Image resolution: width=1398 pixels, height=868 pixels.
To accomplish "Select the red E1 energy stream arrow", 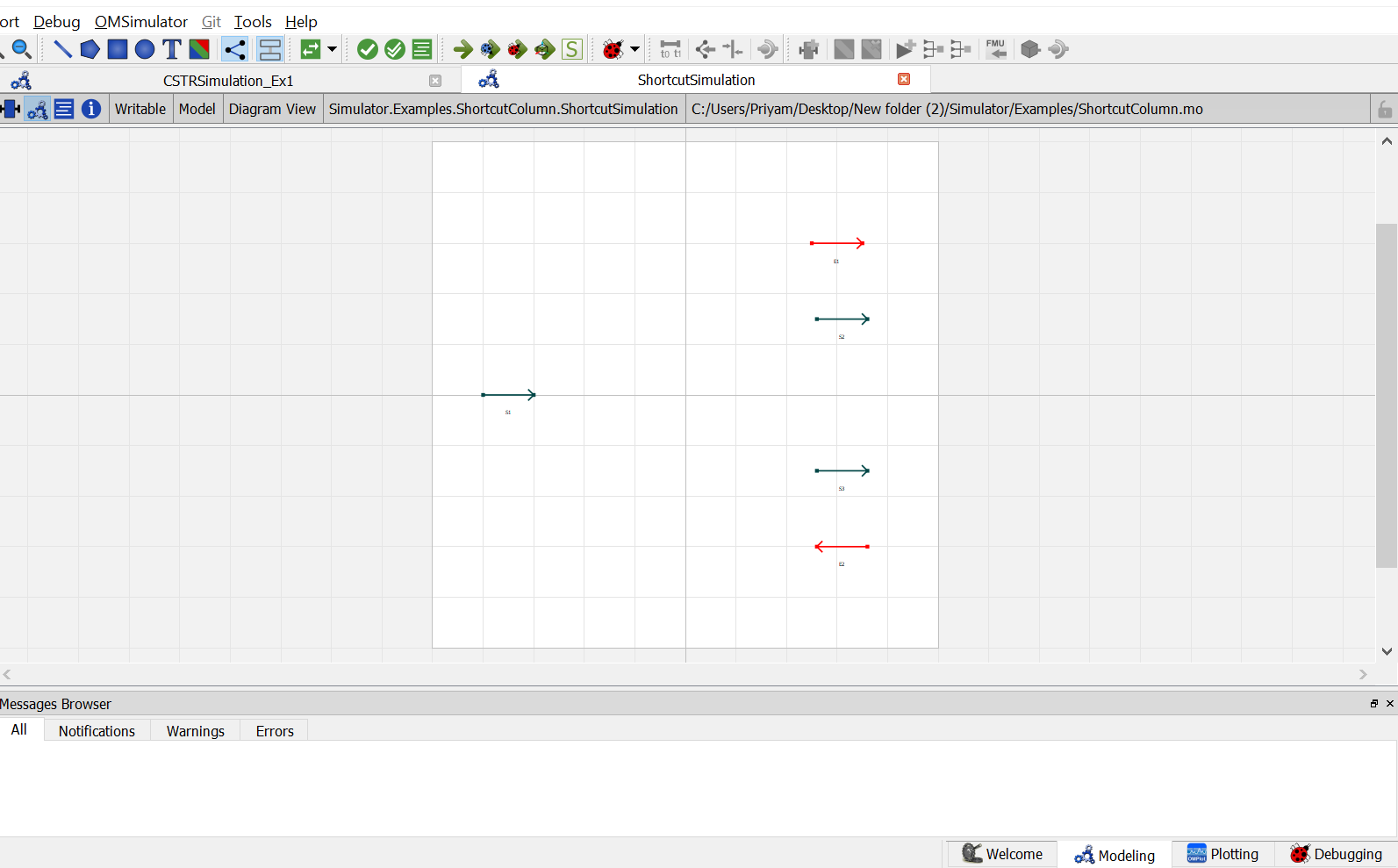I will 837,243.
